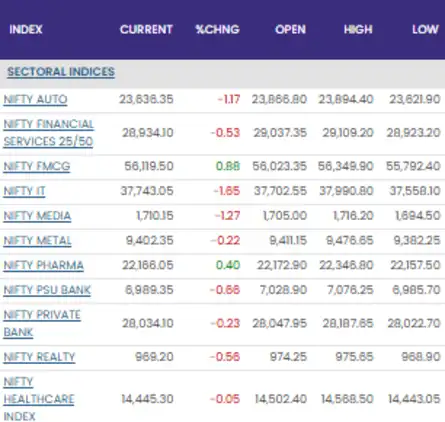Select NIFTY AUTO high 23,894.40
This screenshot has width=445, height=422.
coord(346,99)
